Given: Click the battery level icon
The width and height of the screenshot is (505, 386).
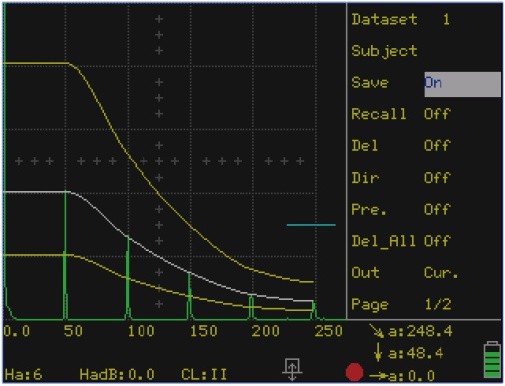Looking at the screenshot, I should coord(492,359).
